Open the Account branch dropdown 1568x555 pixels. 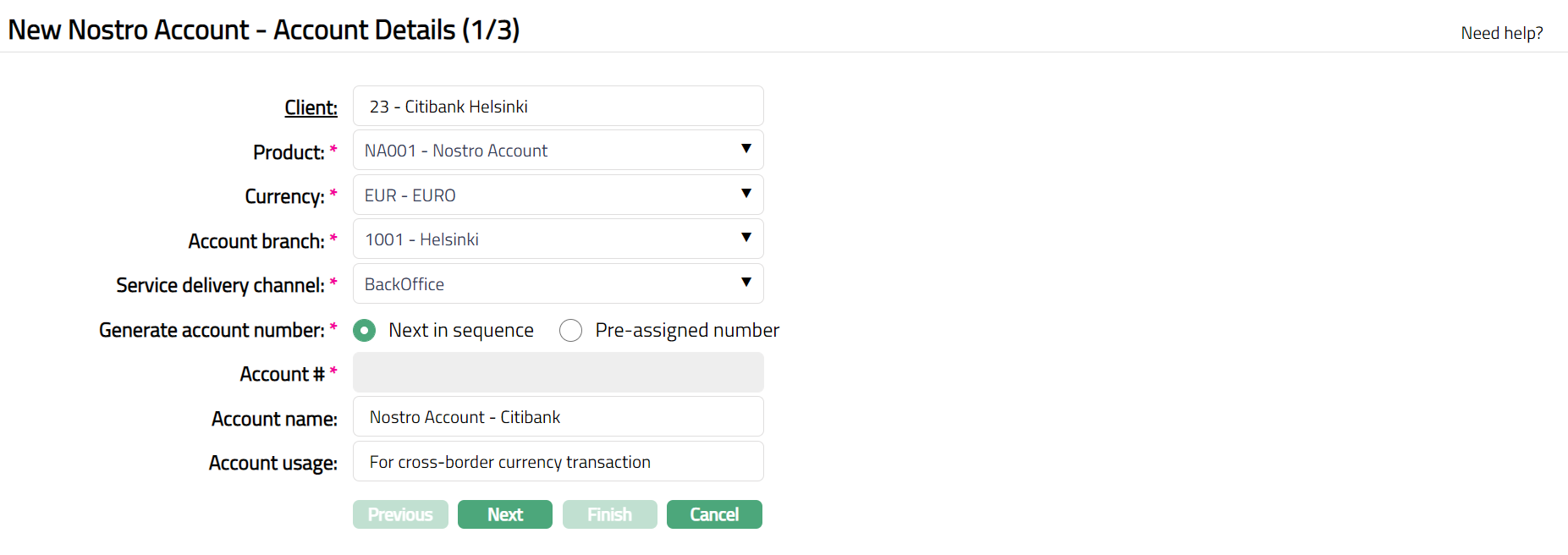coord(557,239)
